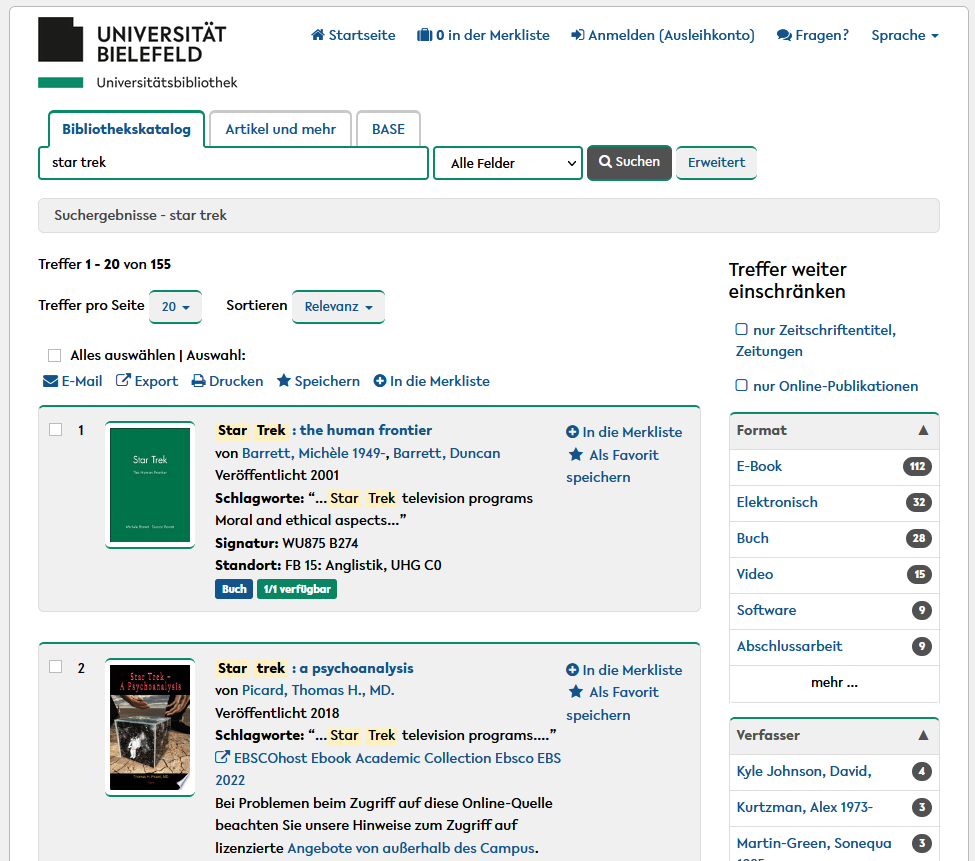The image size is (975, 861).
Task: Click plus icon for 'the human frontier' Merkliste
Action: coord(573,431)
